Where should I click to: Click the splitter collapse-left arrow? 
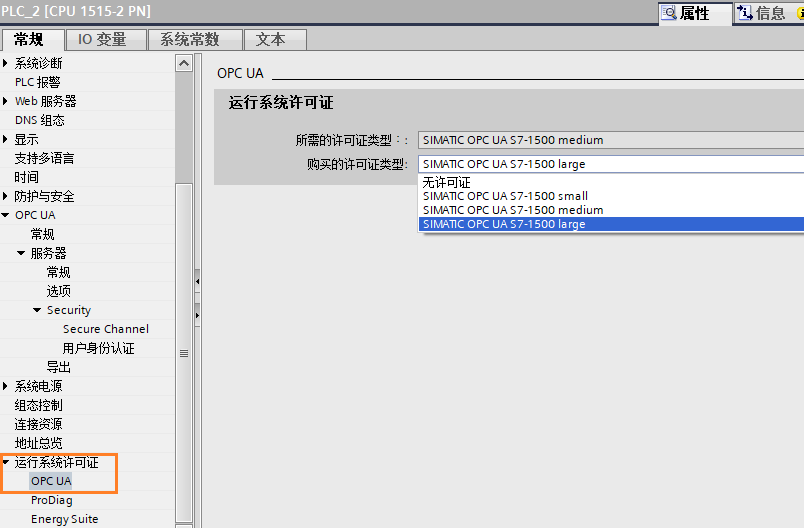click(197, 281)
